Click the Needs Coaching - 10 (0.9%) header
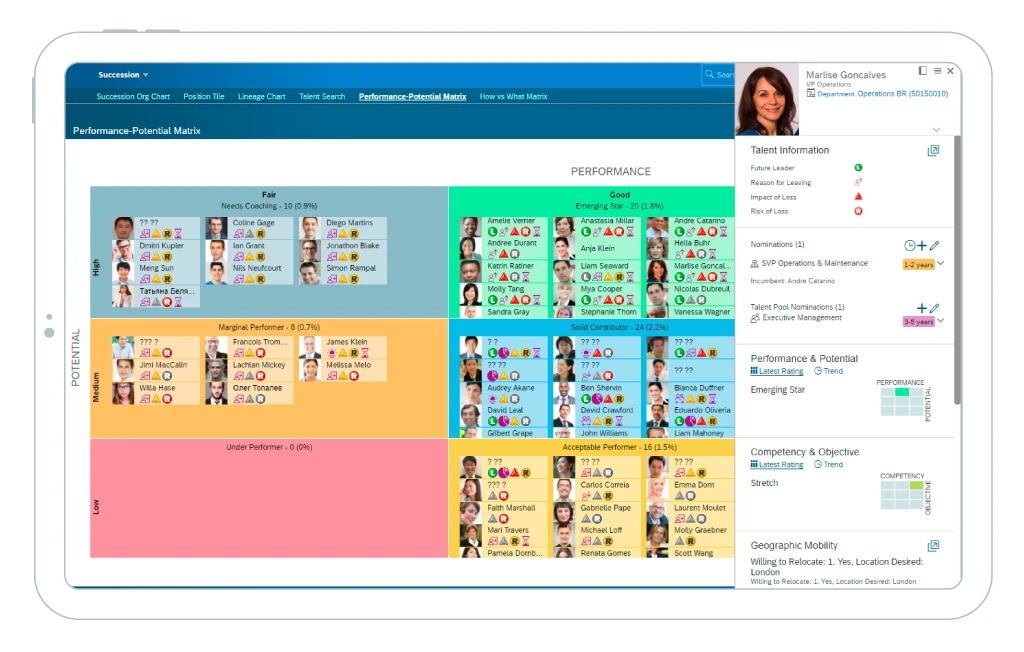The height and width of the screenshot is (652, 1024). [x=268, y=206]
